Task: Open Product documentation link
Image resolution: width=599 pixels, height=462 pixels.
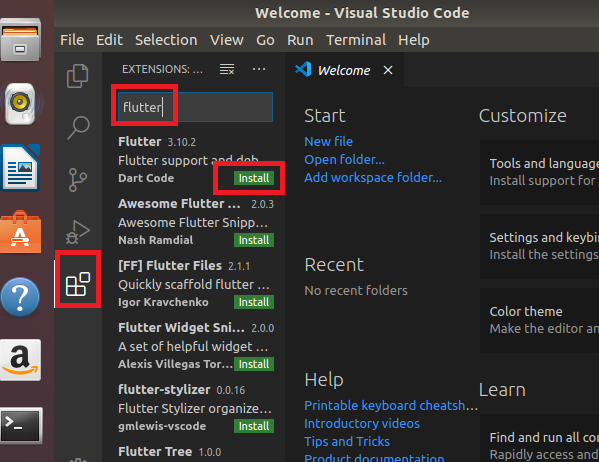Action: [374, 457]
